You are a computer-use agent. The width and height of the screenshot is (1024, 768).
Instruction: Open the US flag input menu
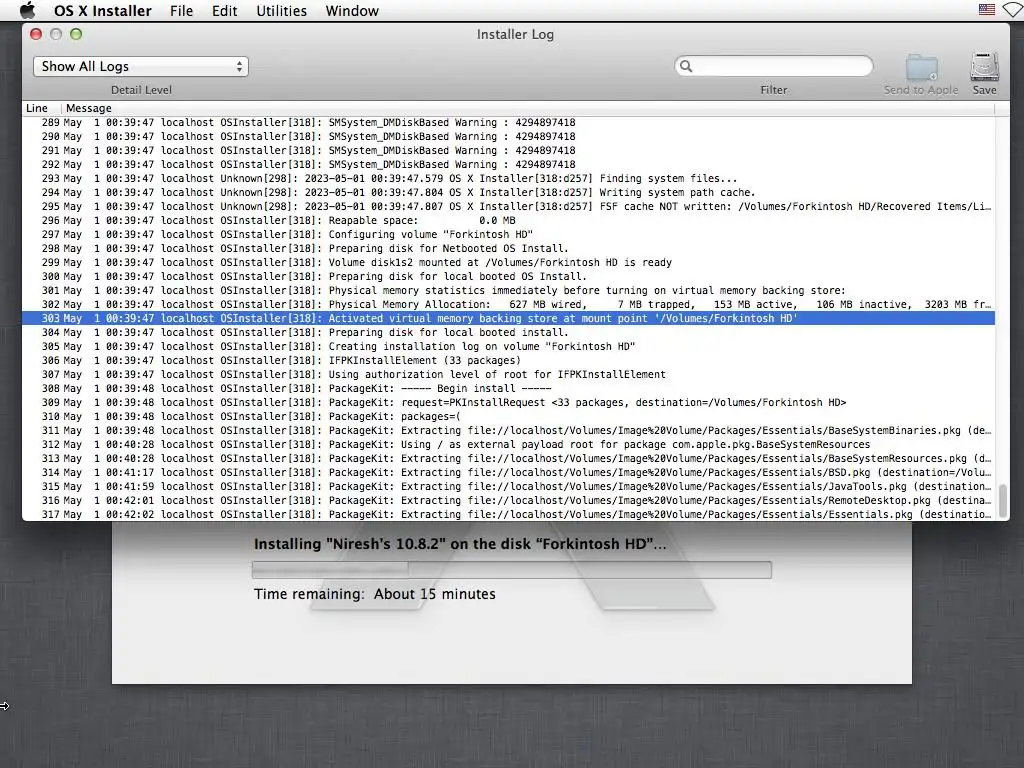point(987,10)
